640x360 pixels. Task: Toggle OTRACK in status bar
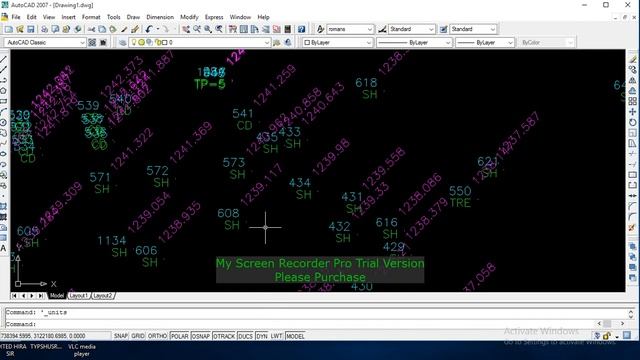tap(224, 336)
